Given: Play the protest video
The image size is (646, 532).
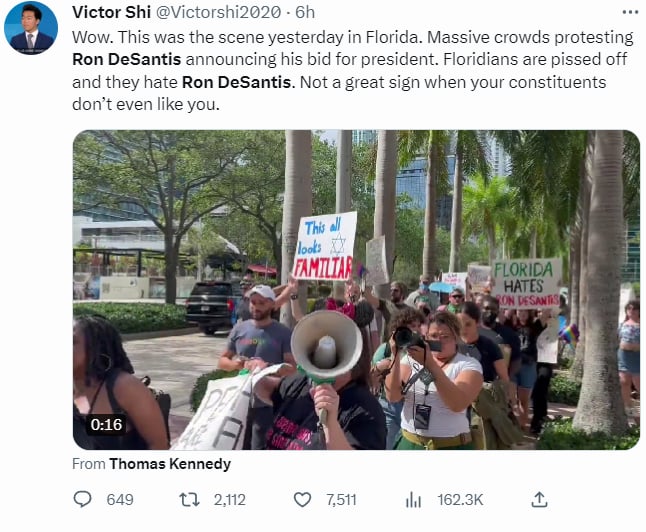Looking at the screenshot, I should tap(356, 290).
